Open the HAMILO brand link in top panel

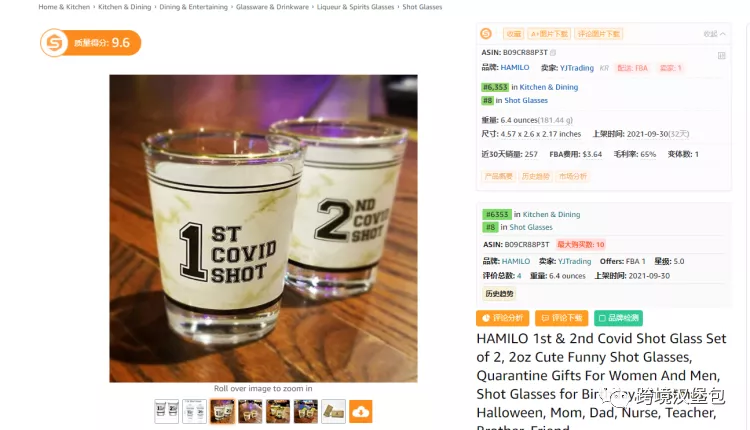click(515, 67)
